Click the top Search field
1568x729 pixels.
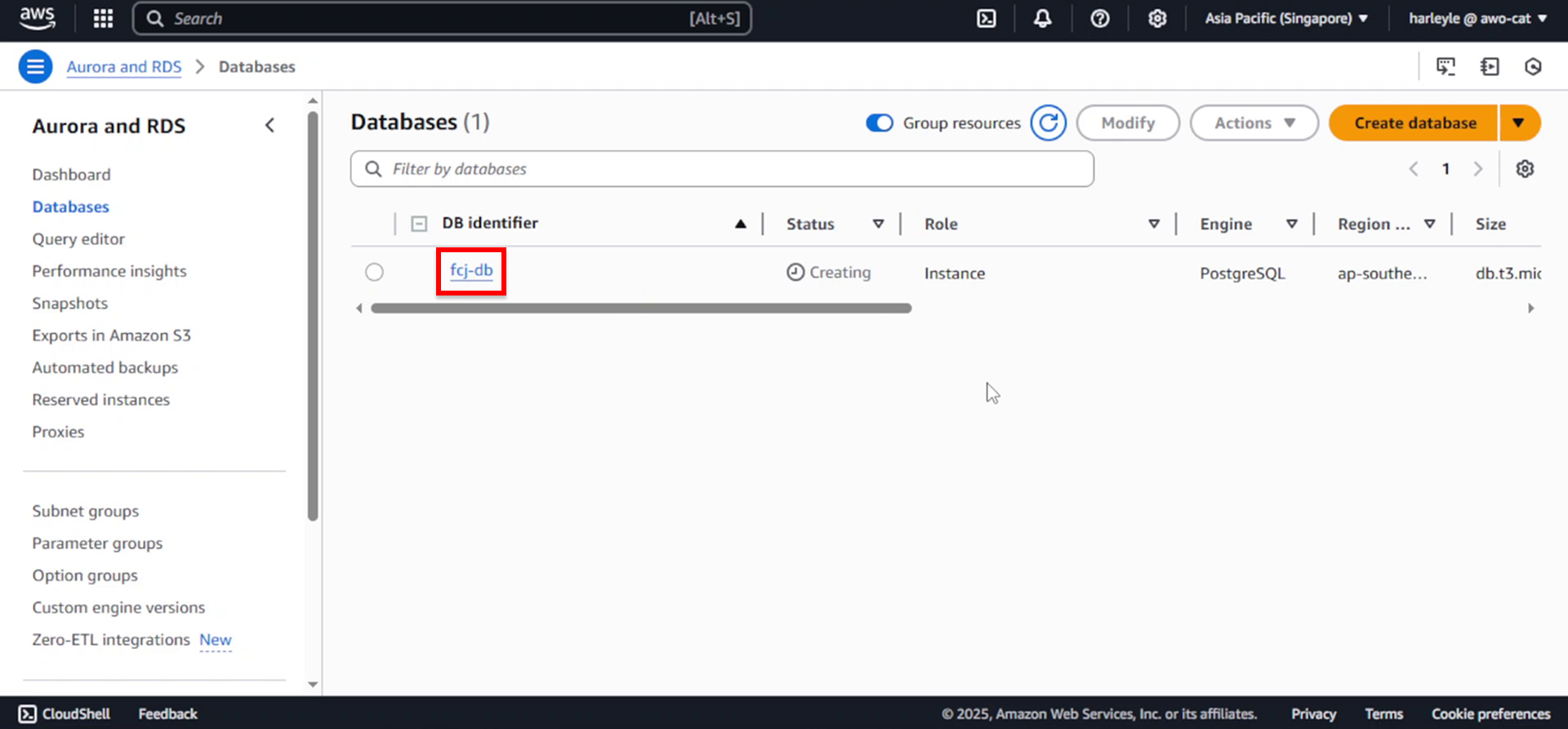tap(442, 18)
